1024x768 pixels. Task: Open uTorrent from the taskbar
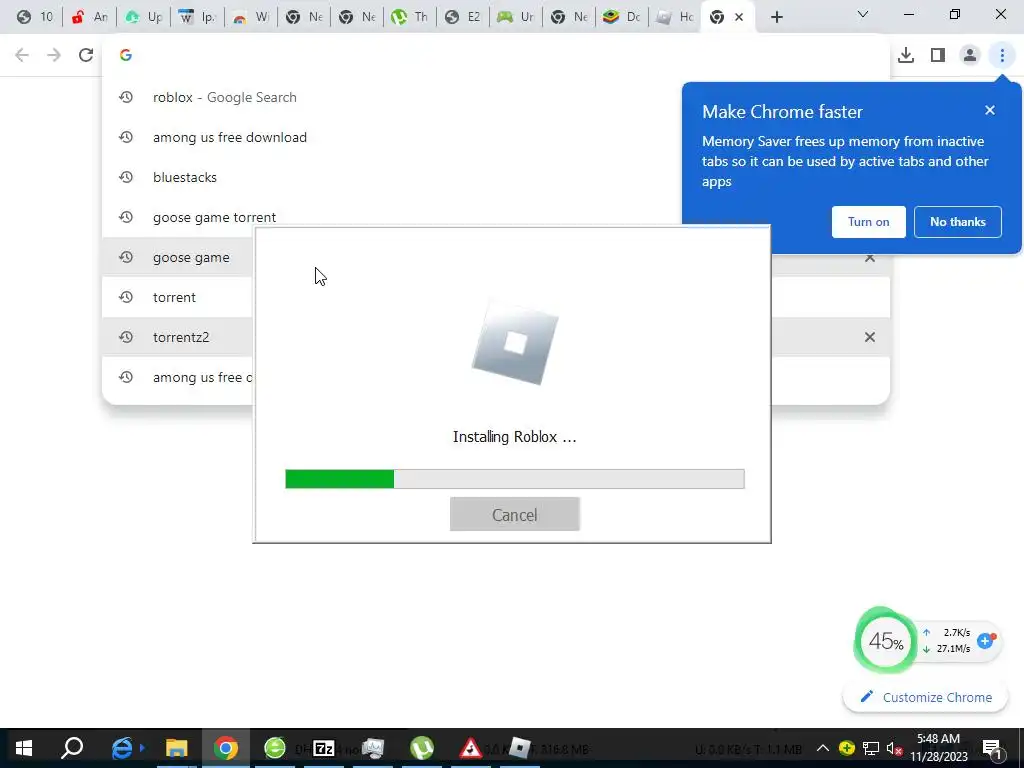(422, 748)
